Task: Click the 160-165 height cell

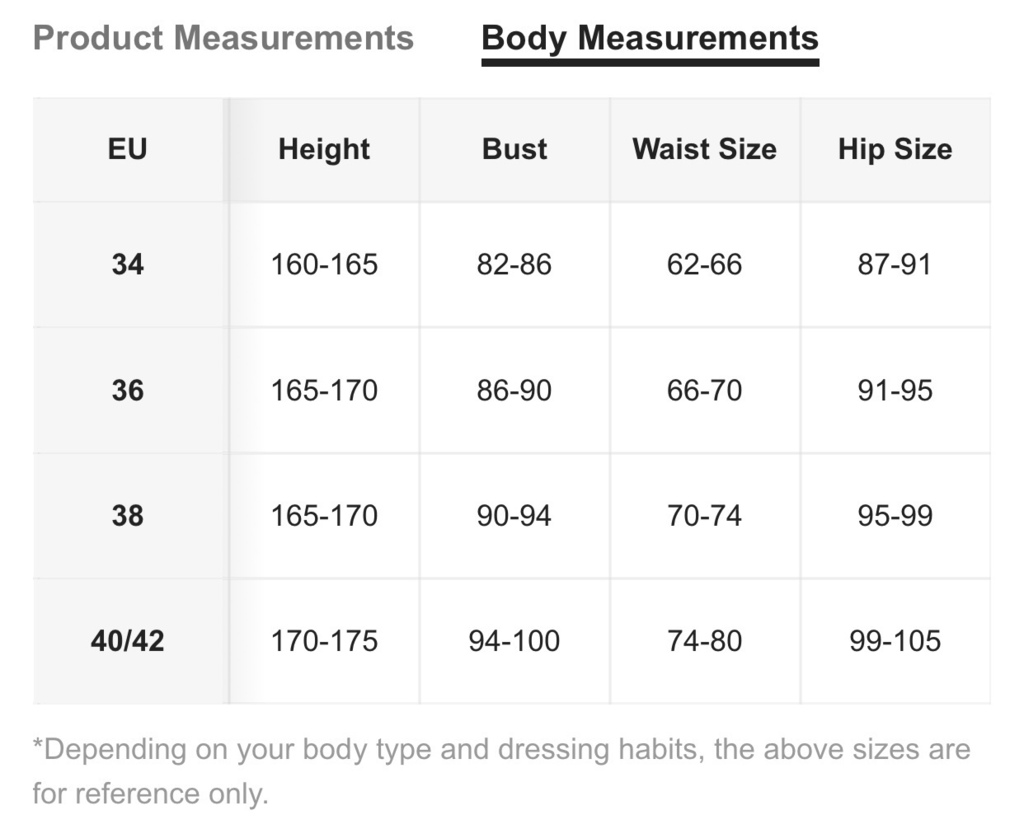Action: (x=324, y=265)
